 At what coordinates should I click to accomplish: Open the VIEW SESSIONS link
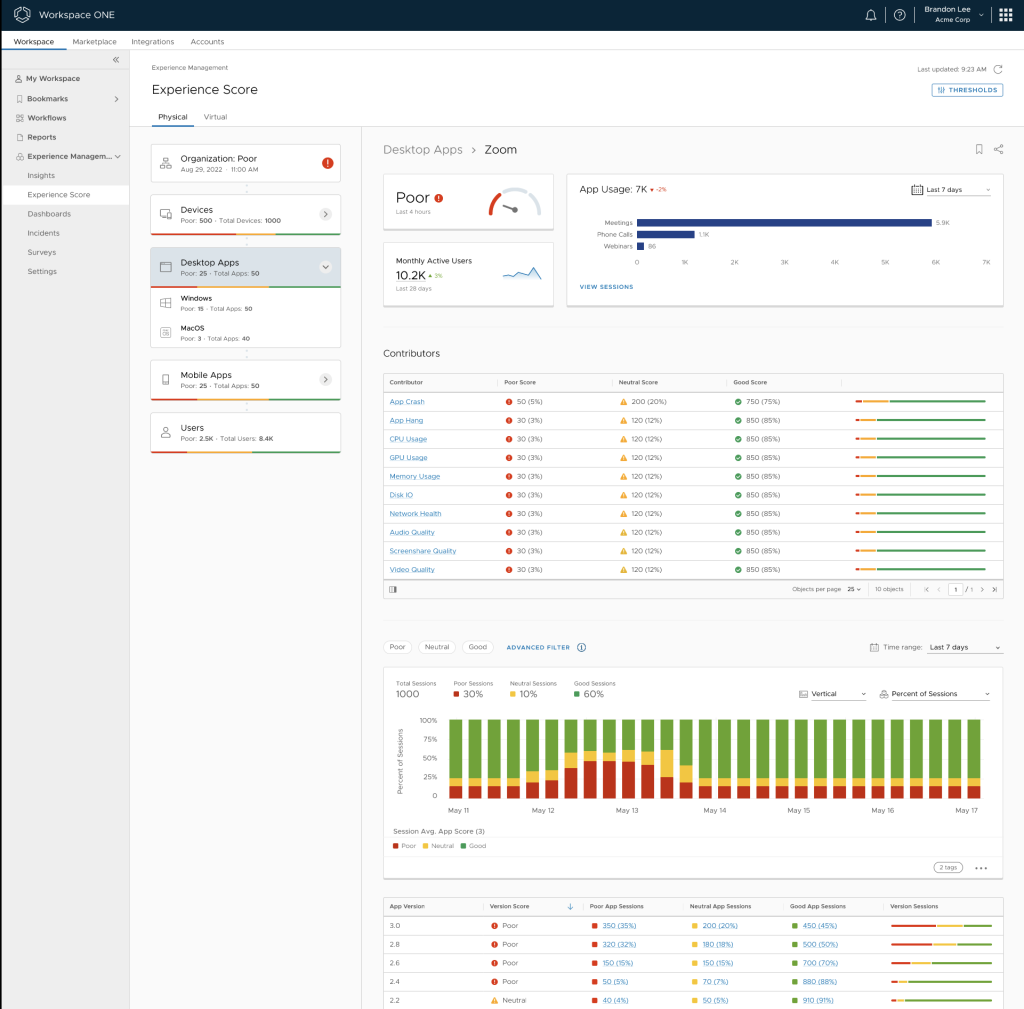coord(606,287)
